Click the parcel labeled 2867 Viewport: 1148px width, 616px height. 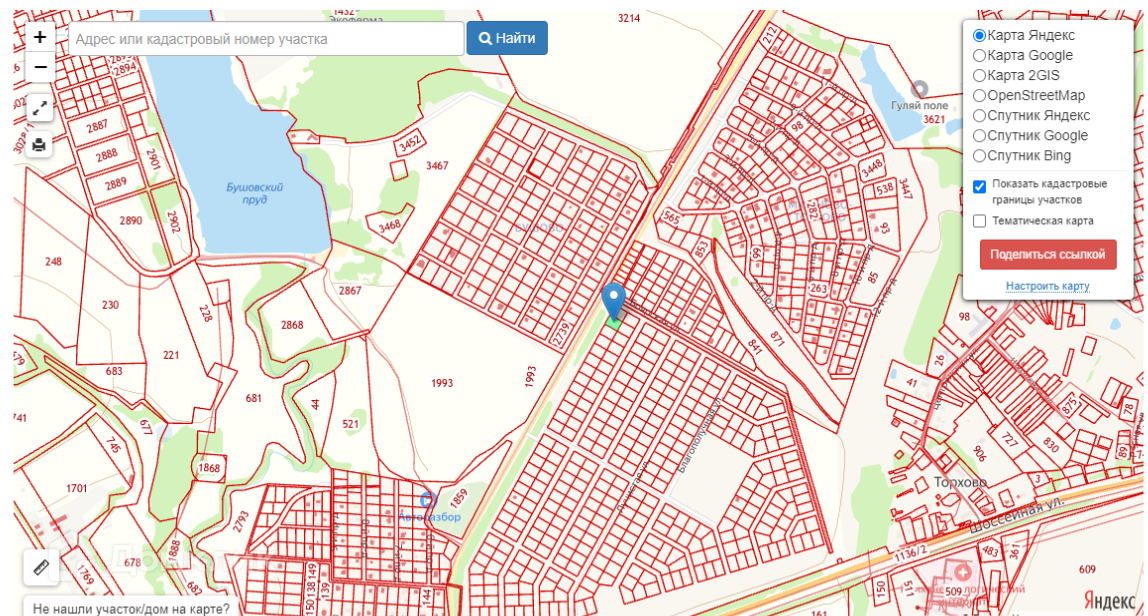coord(350,291)
